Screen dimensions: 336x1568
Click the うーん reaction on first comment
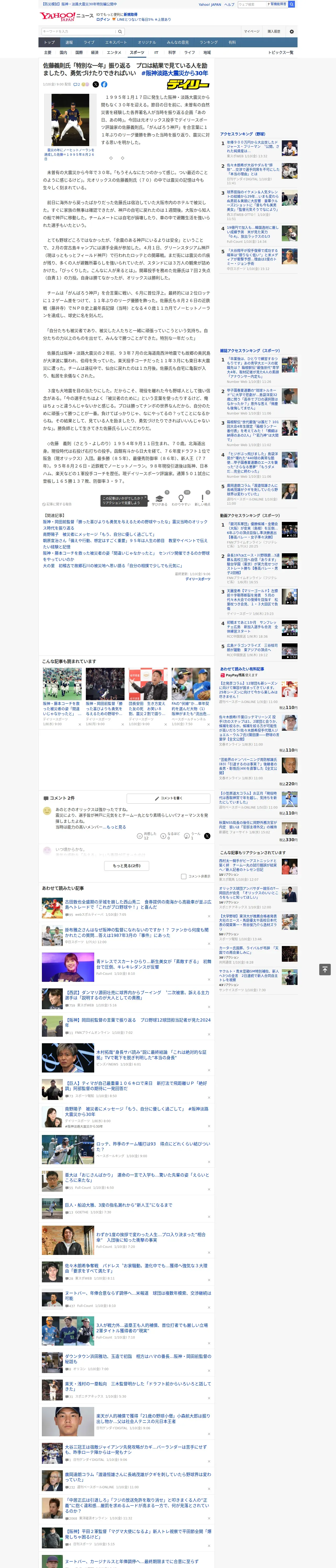pos(192,836)
